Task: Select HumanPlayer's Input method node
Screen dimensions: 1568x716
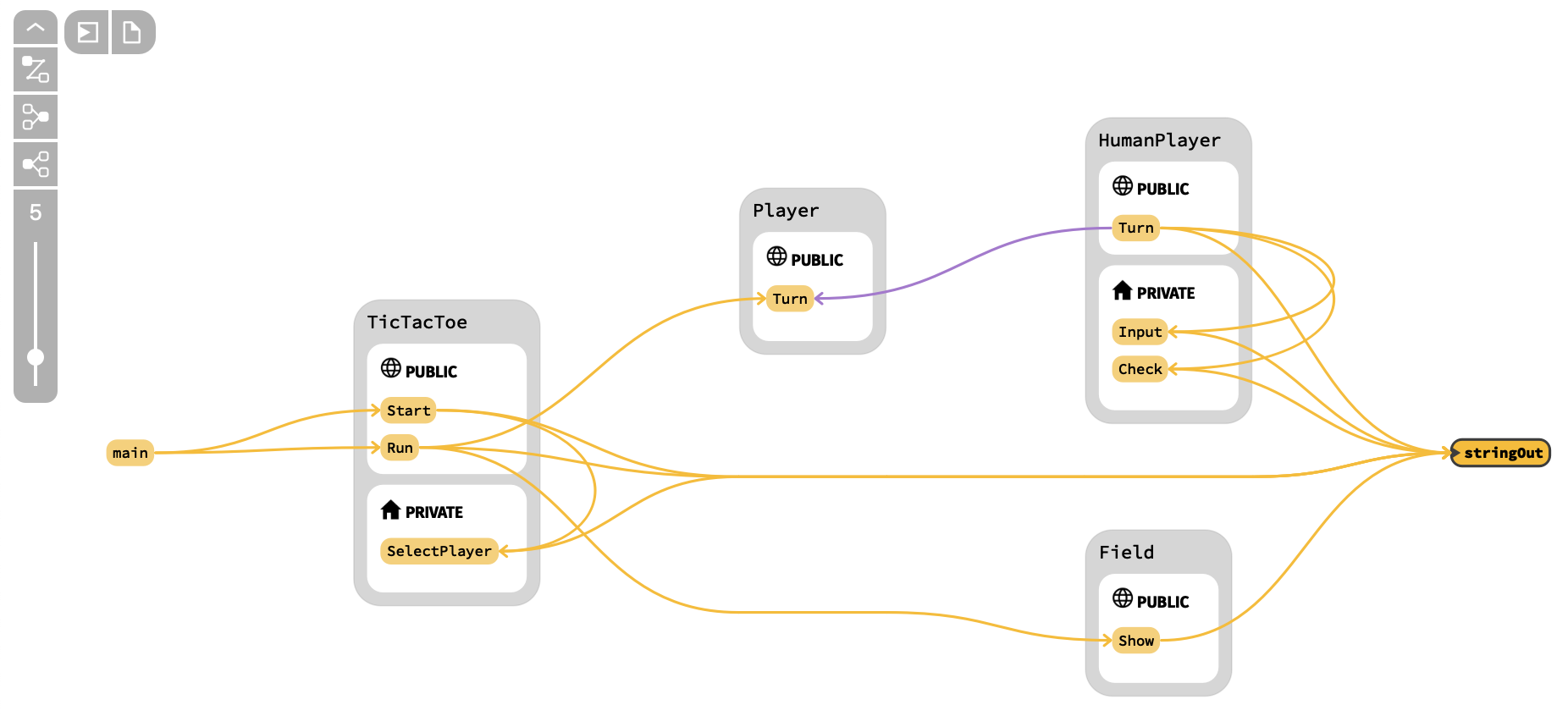Action: [1140, 332]
